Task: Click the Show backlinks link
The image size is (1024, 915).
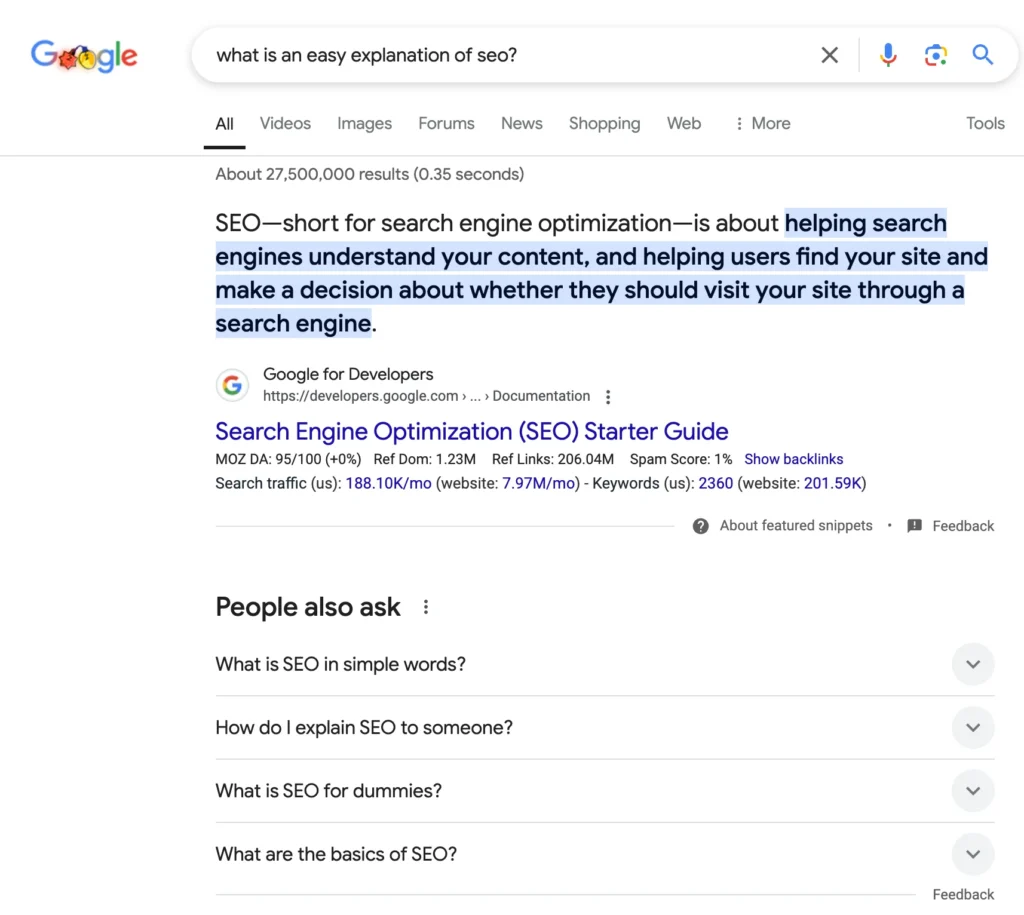Action: (793, 459)
